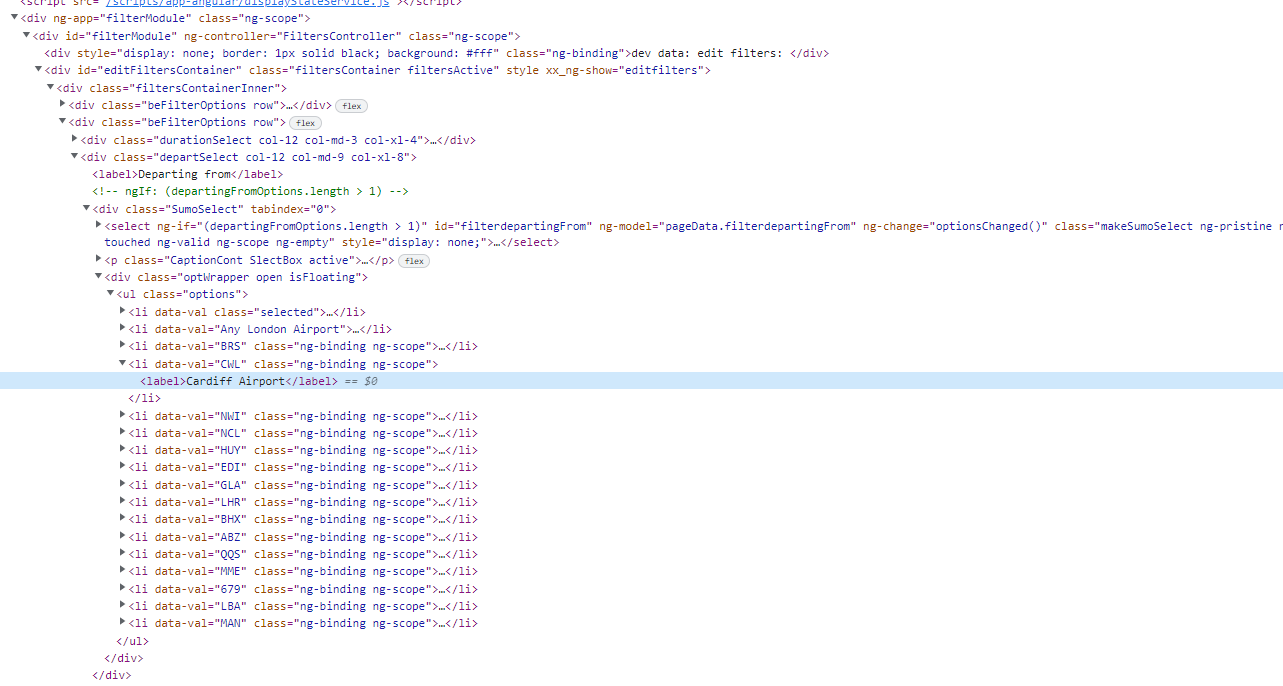Click the "optionsChanged()" ng-change value
This screenshot has width=1283, height=686.
991,226
